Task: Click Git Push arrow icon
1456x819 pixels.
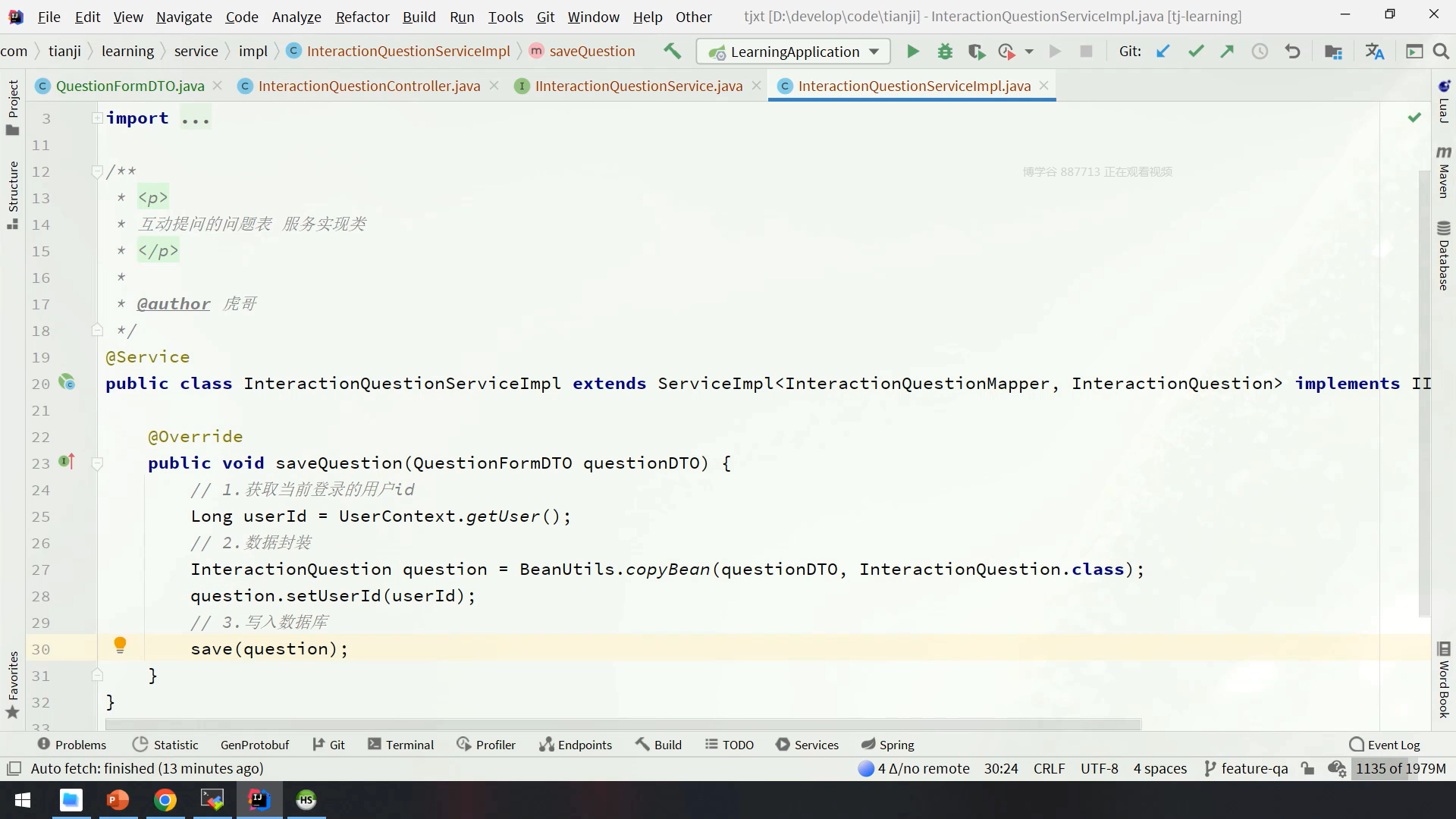Action: coord(1227,52)
